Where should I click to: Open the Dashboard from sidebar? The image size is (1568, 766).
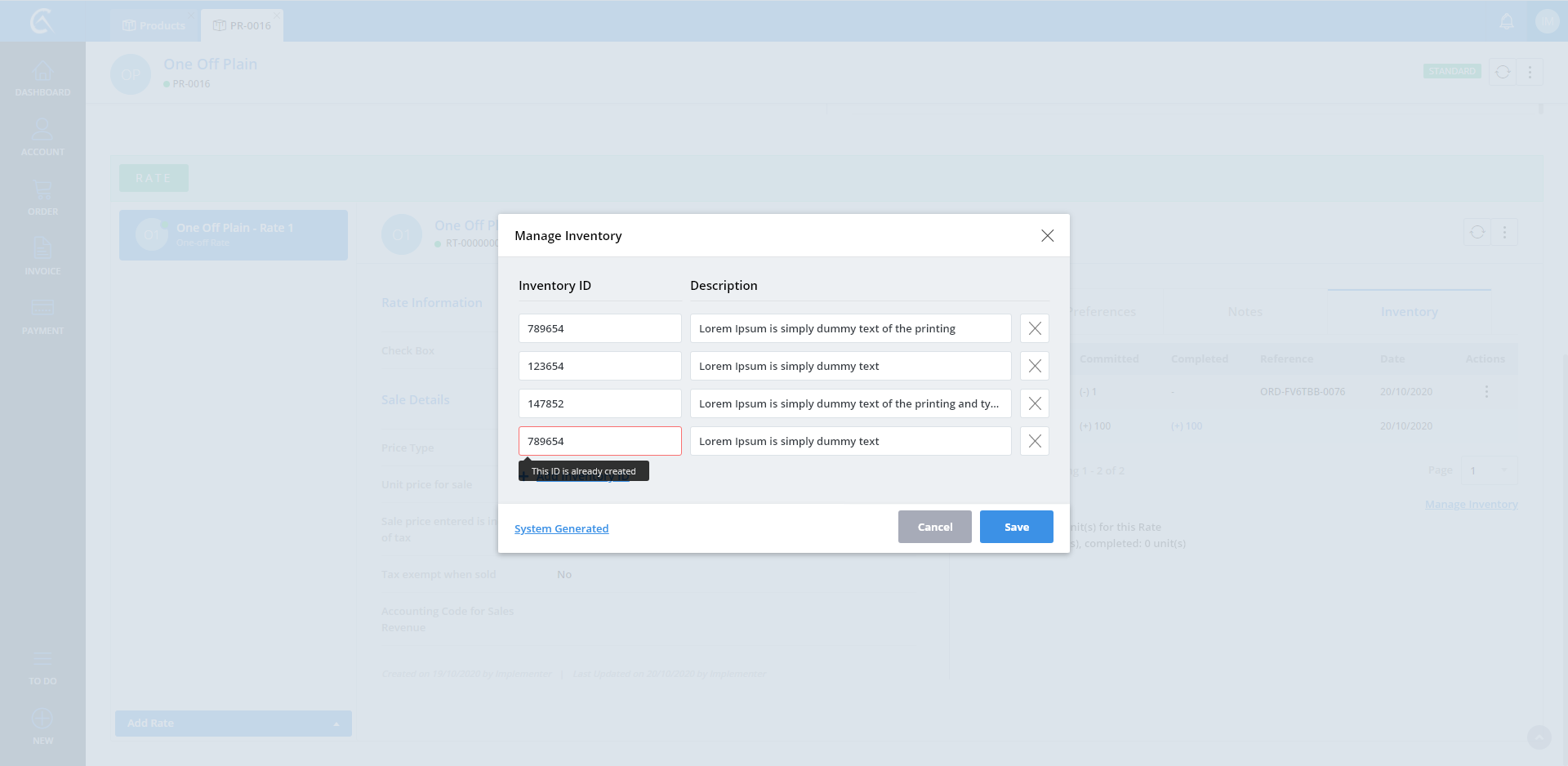[x=42, y=78]
